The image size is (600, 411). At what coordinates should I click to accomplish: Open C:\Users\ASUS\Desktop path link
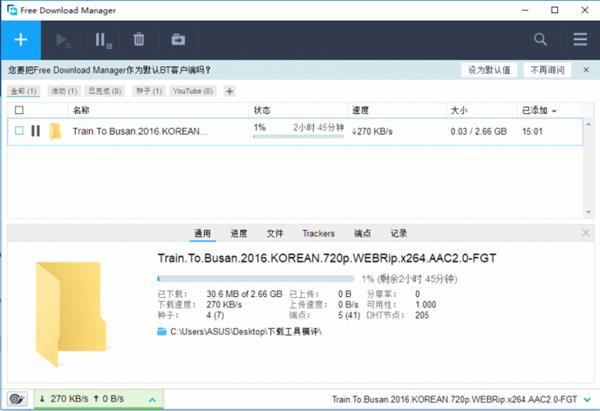(x=245, y=331)
